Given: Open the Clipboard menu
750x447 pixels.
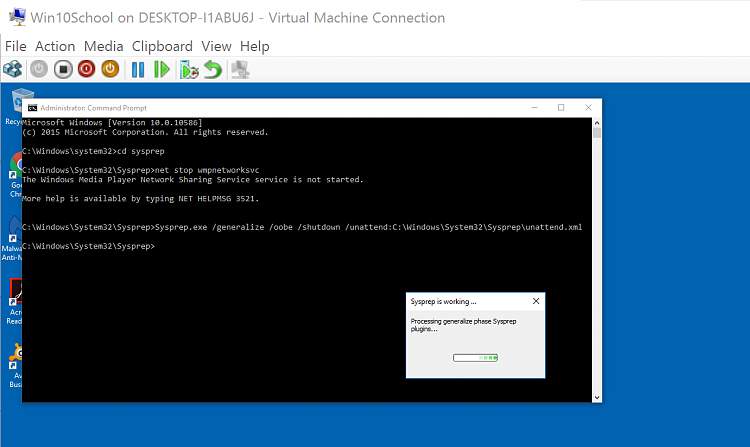Looking at the screenshot, I should (162, 46).
